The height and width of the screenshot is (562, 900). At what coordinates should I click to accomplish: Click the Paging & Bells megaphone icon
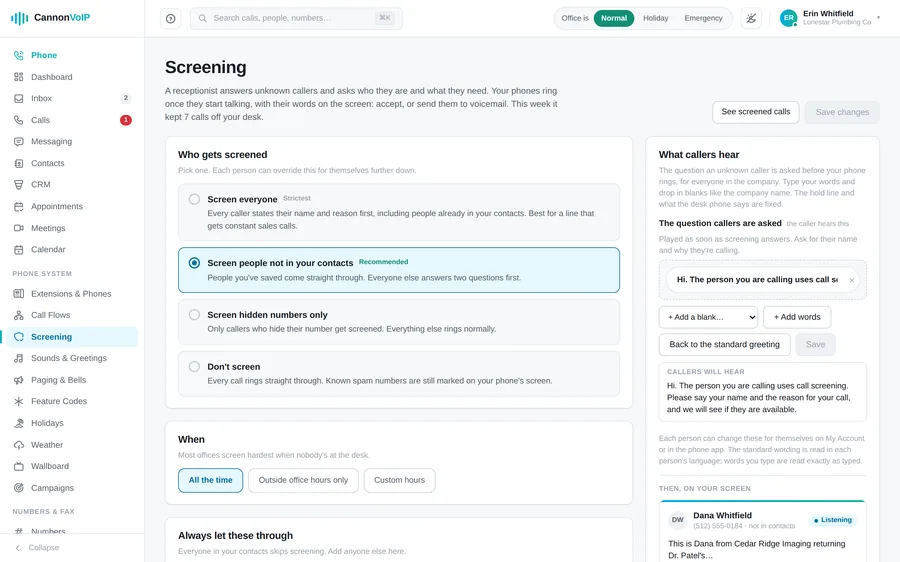click(19, 380)
